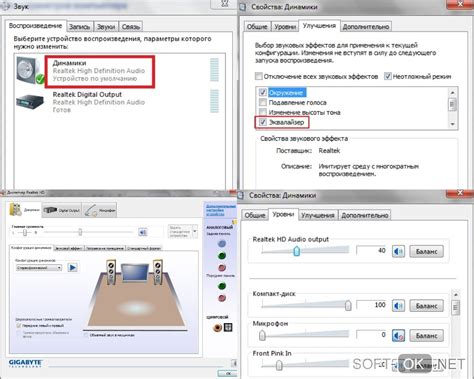The image size is (474, 379).
Task: Open the Дополнительно tab in upper properties
Action: [x=366, y=27]
